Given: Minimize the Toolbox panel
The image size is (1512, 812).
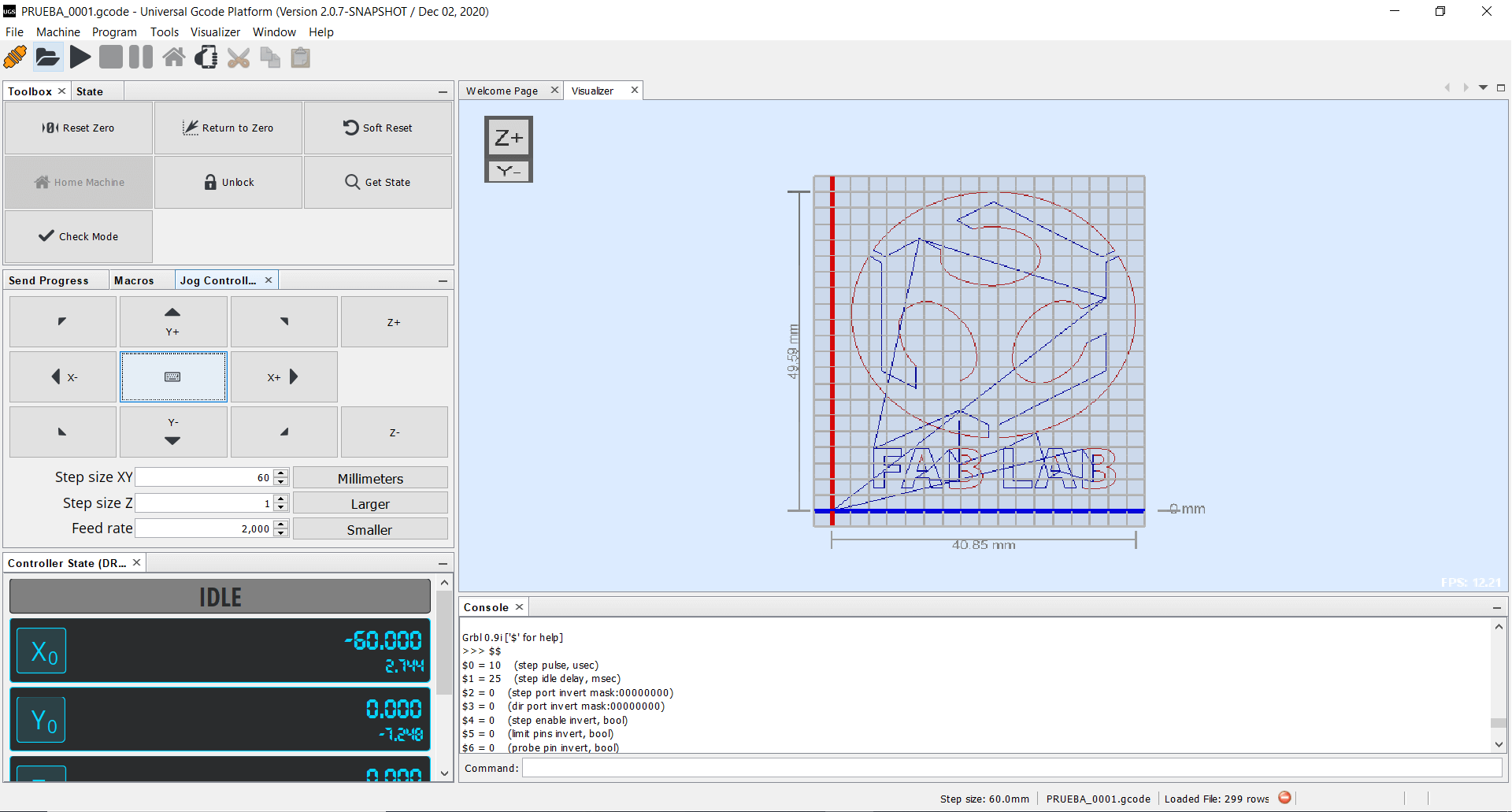Looking at the screenshot, I should (443, 92).
